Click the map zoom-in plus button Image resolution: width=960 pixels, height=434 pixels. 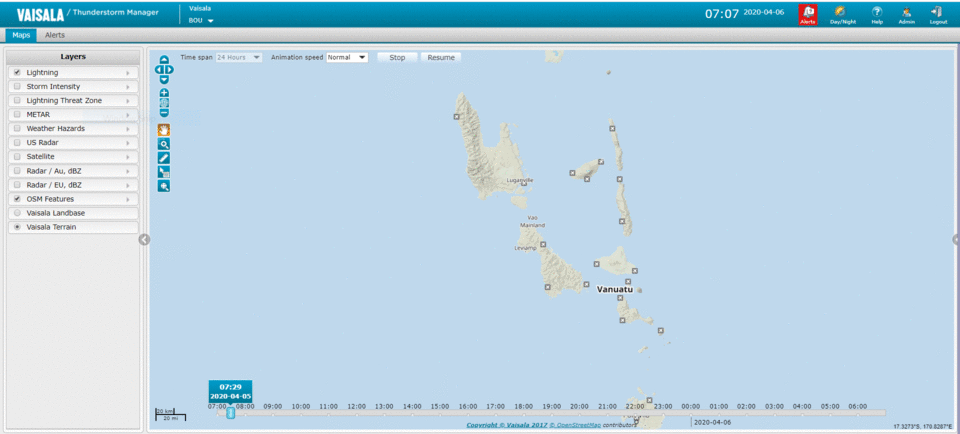tap(164, 93)
